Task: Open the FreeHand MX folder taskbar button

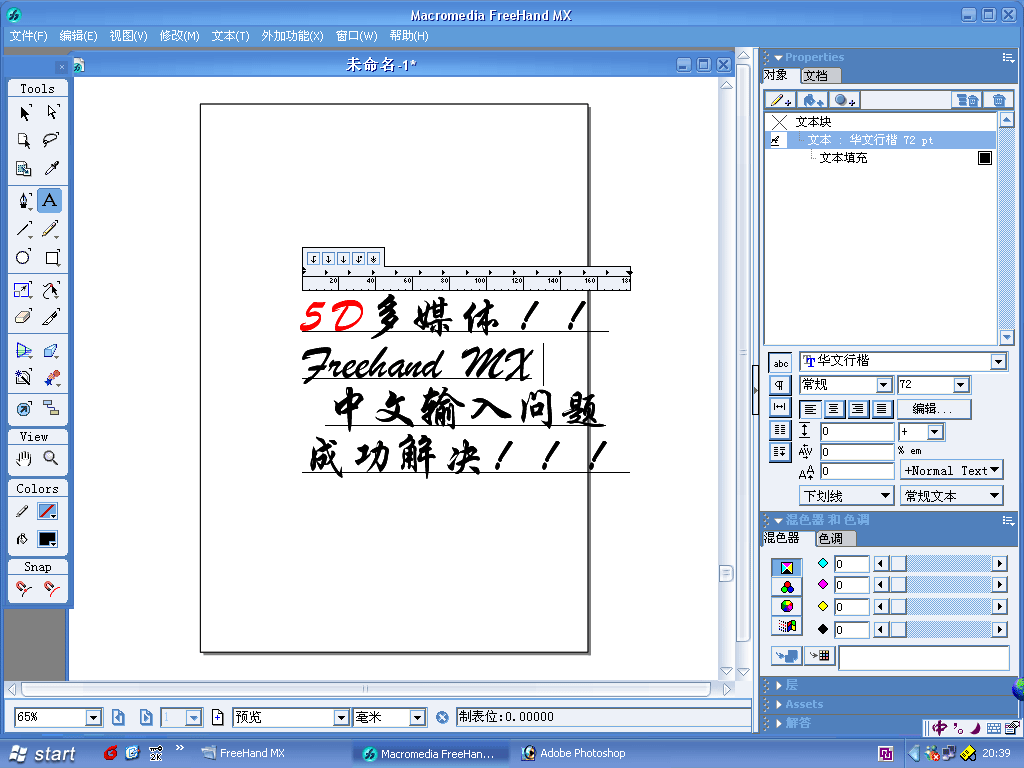Action: (244, 753)
